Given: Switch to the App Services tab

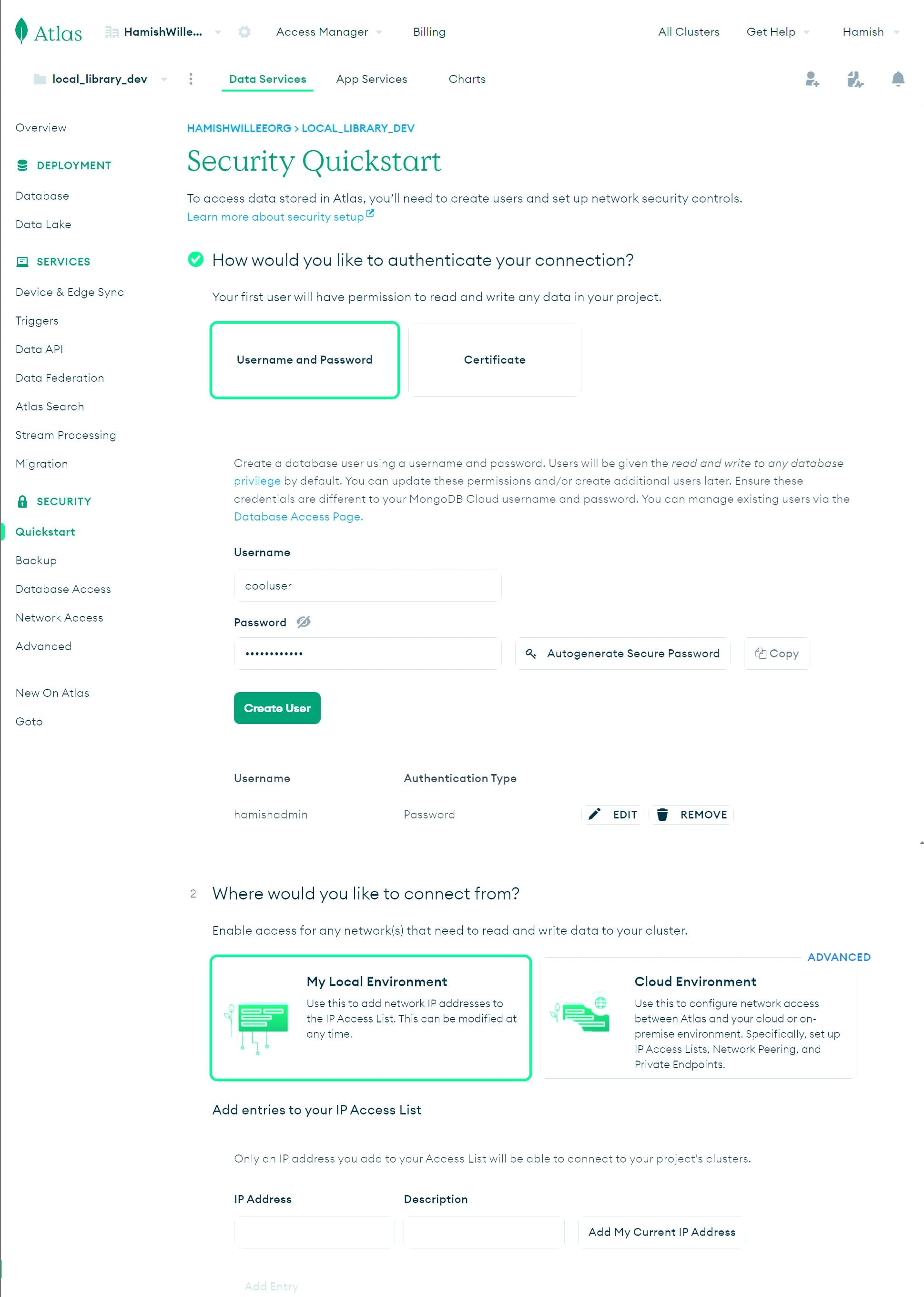Looking at the screenshot, I should click(x=371, y=79).
